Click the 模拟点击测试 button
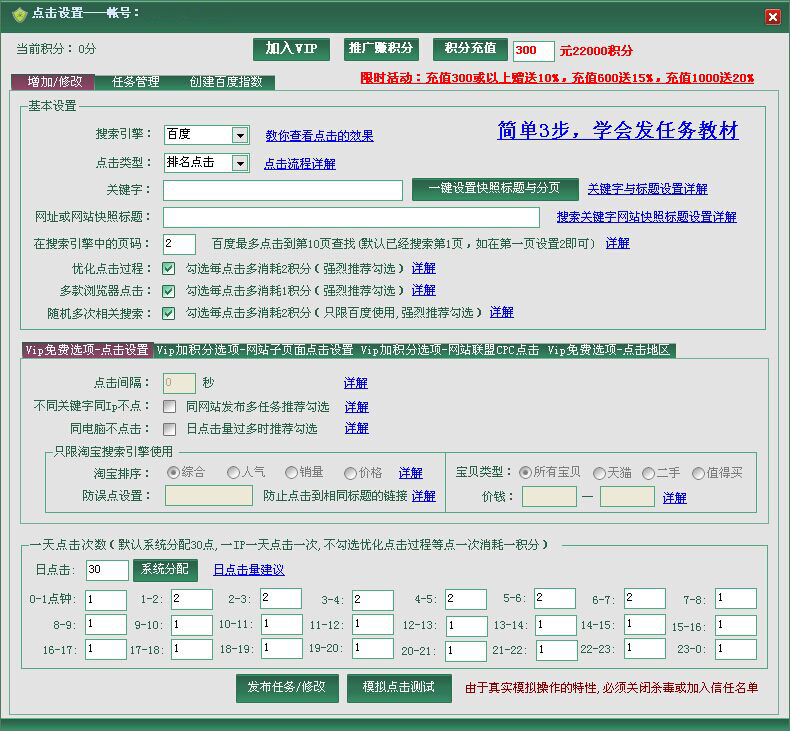790x731 pixels. click(399, 688)
